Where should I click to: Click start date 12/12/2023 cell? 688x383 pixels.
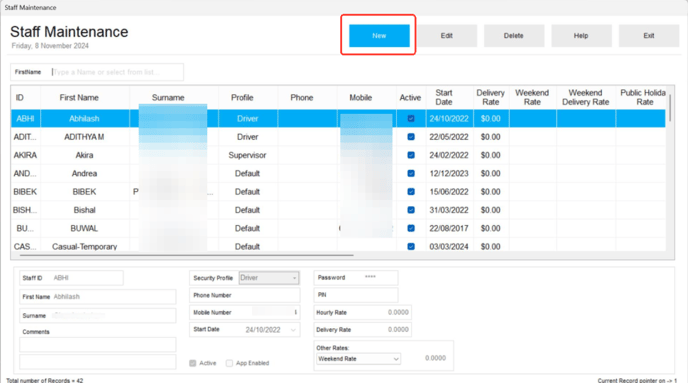pyautogui.click(x=449, y=173)
